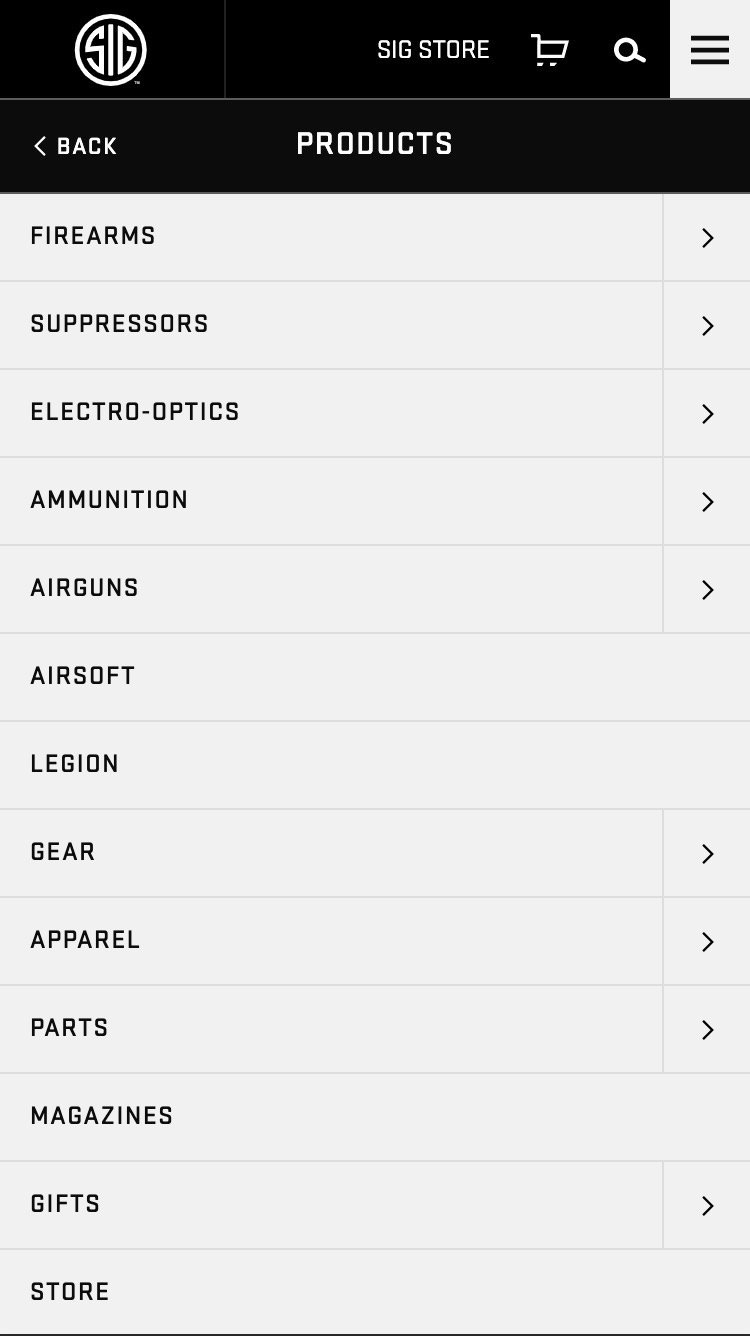Open the shopping cart
This screenshot has width=750, height=1336.
(549, 50)
